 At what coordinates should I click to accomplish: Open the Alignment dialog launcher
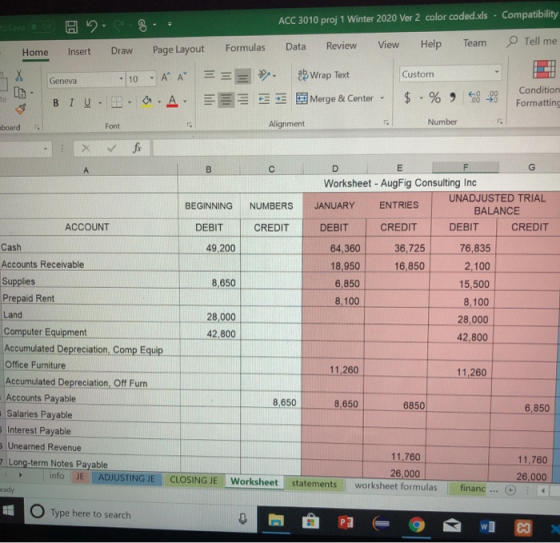386,123
